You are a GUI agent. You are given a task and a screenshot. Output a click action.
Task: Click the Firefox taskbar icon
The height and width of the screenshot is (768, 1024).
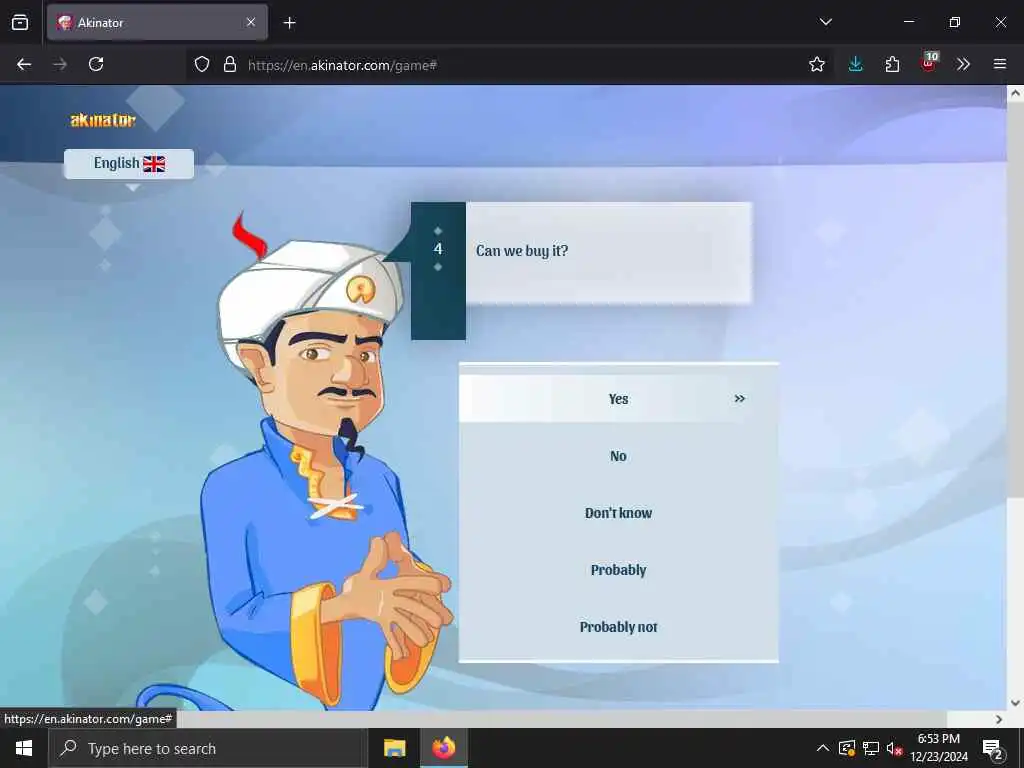click(x=443, y=748)
